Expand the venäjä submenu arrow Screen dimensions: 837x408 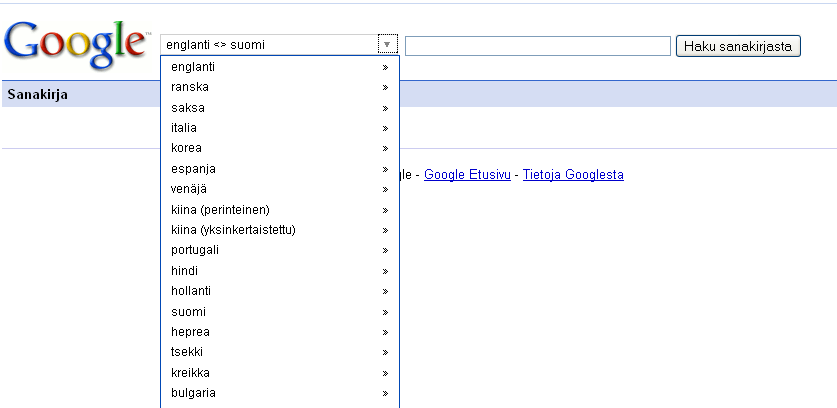[385, 189]
